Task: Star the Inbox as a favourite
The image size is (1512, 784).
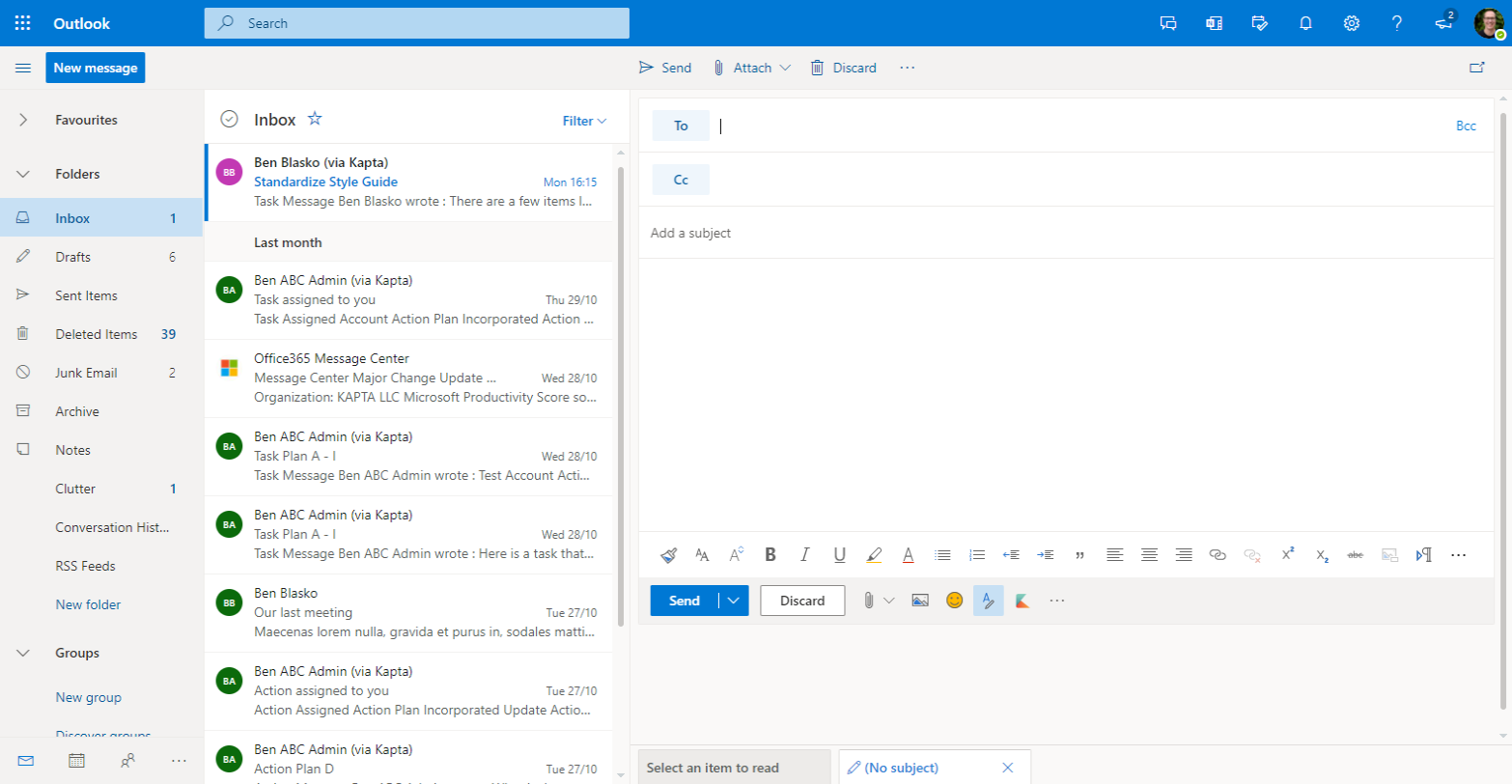Action: (315, 119)
